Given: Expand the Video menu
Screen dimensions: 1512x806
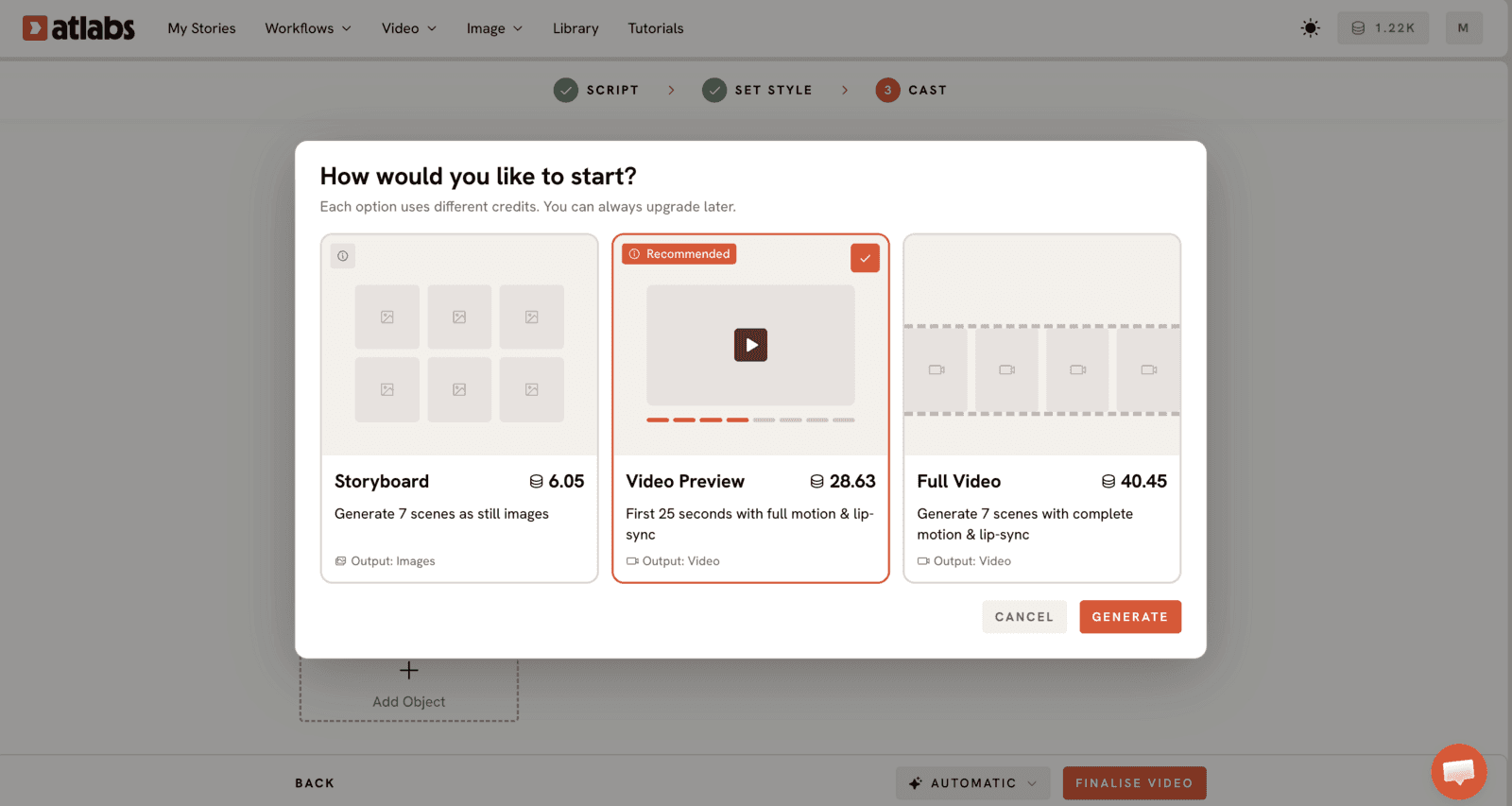Looking at the screenshot, I should 409,28.
